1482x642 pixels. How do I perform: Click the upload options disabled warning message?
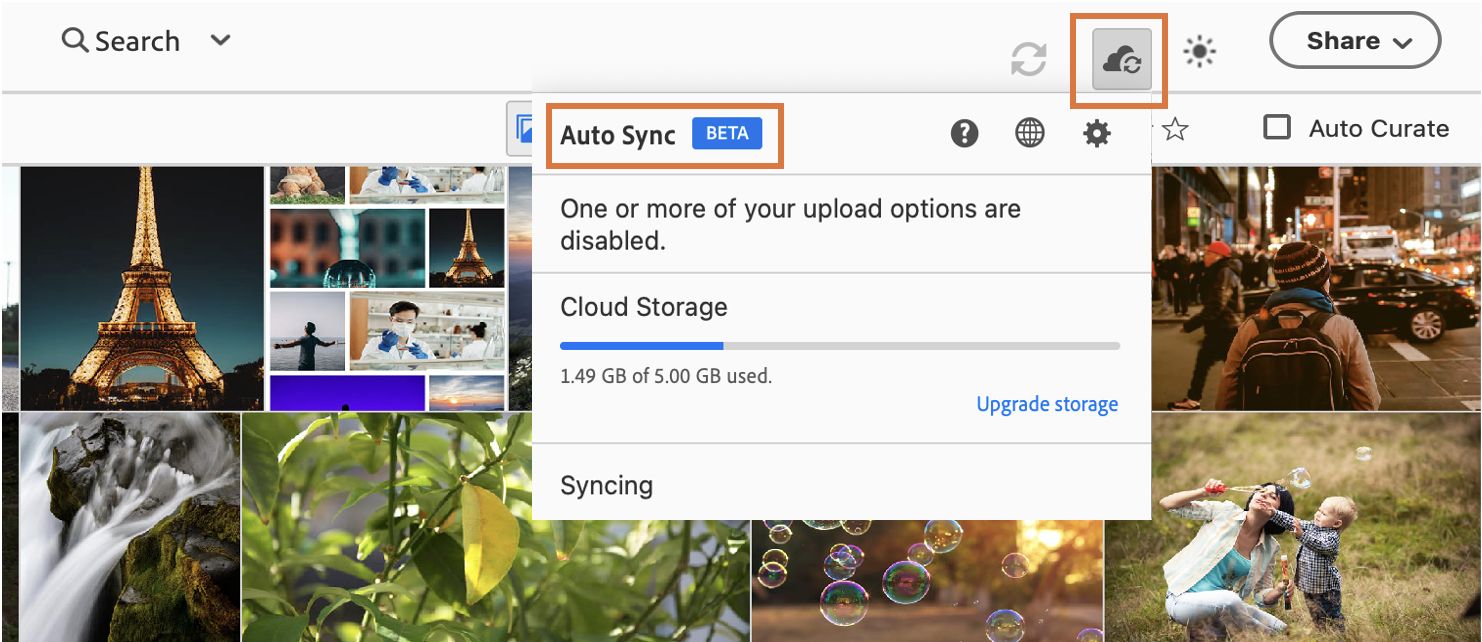(791, 223)
